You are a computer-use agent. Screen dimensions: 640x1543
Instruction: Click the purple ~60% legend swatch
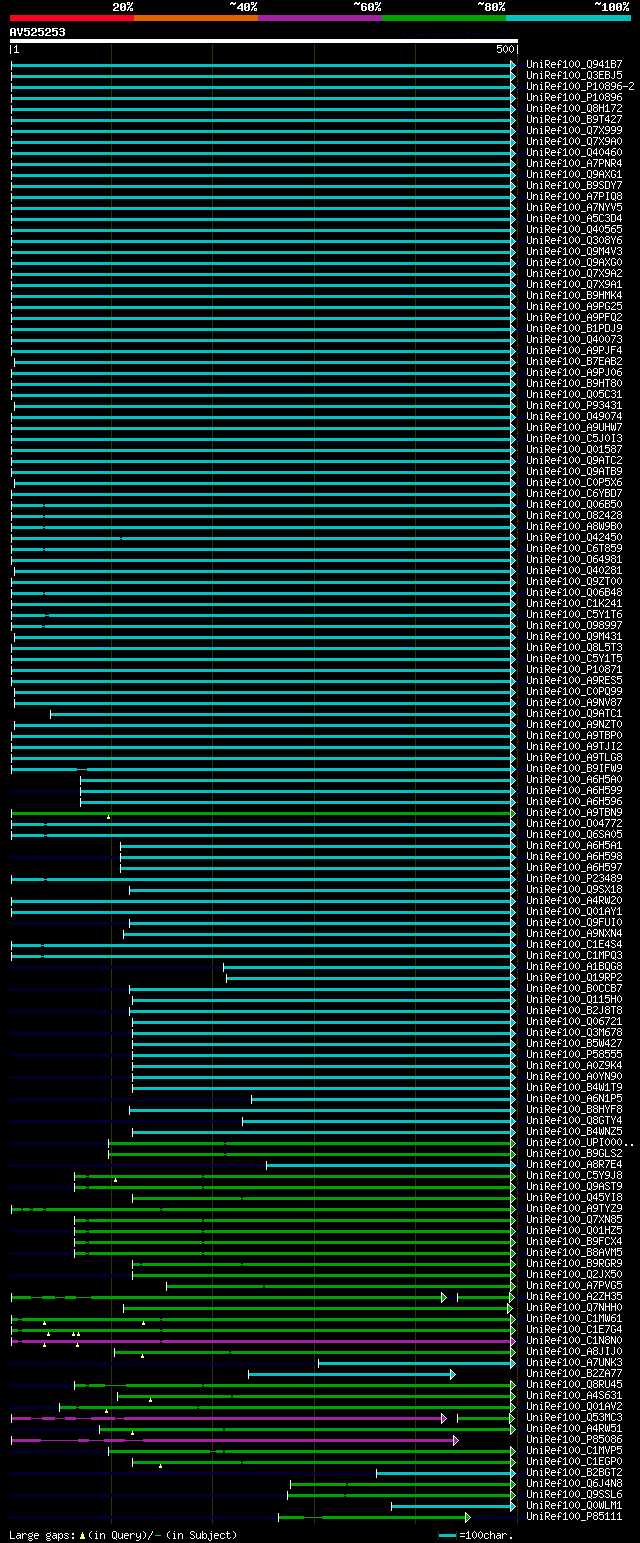(319, 18)
